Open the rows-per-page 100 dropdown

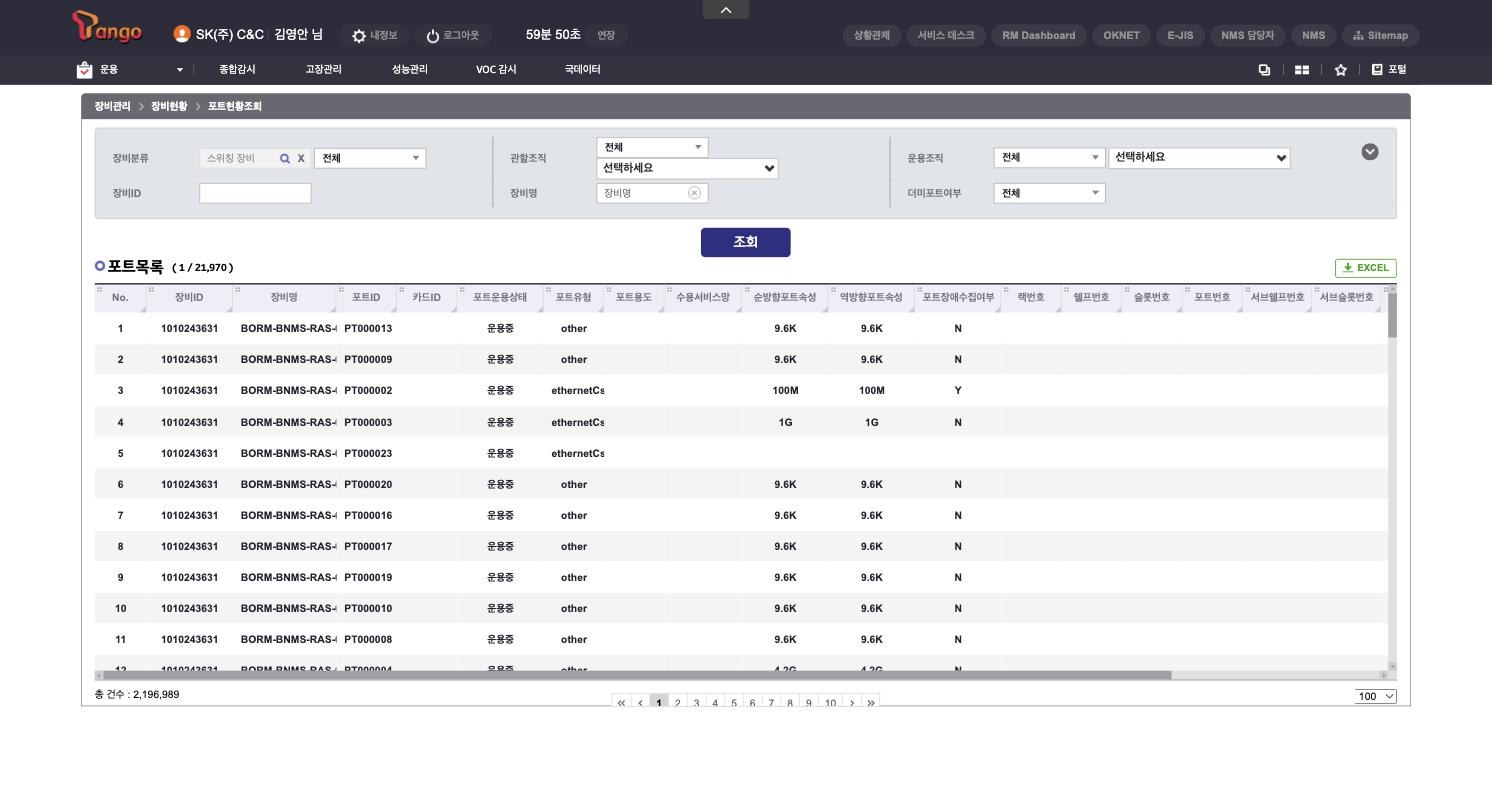tap(1376, 696)
